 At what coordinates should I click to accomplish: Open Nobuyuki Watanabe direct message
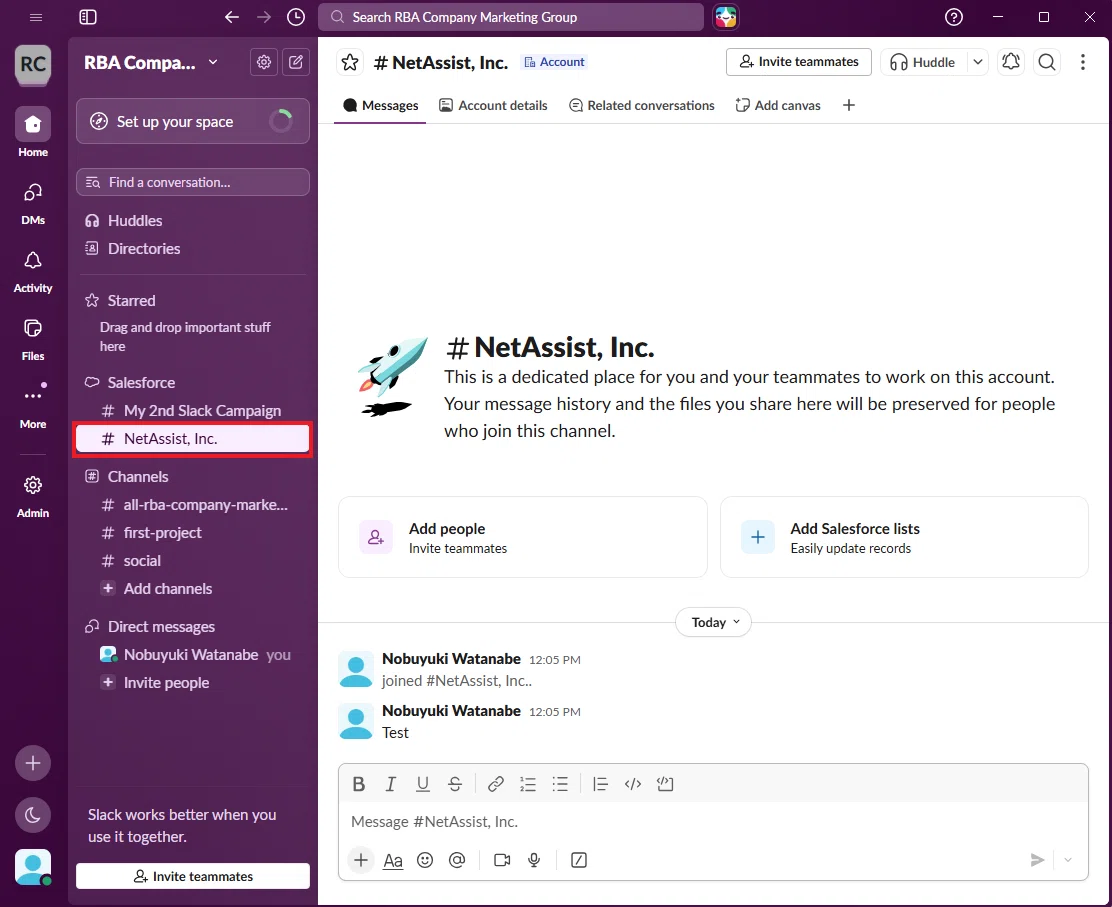193,655
